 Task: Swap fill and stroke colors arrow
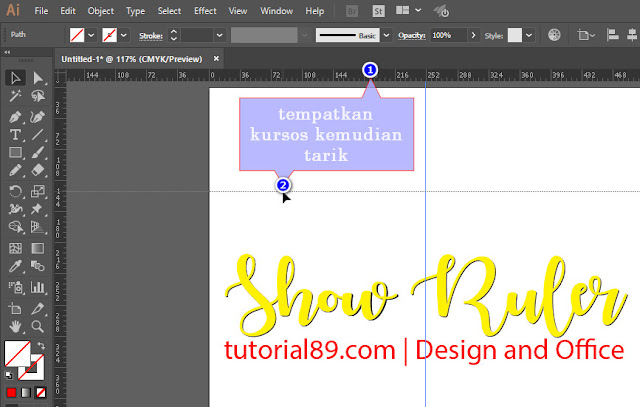41,346
